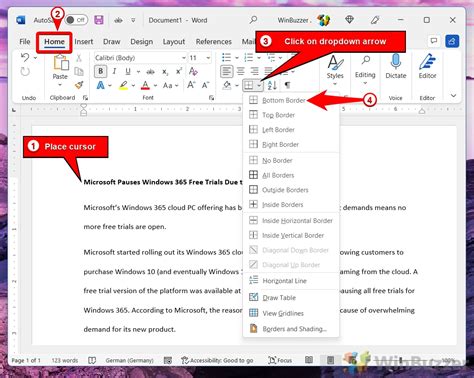Viewport: 474px width, 378px height.
Task: Open the Styles gallery
Action: pos(335,70)
